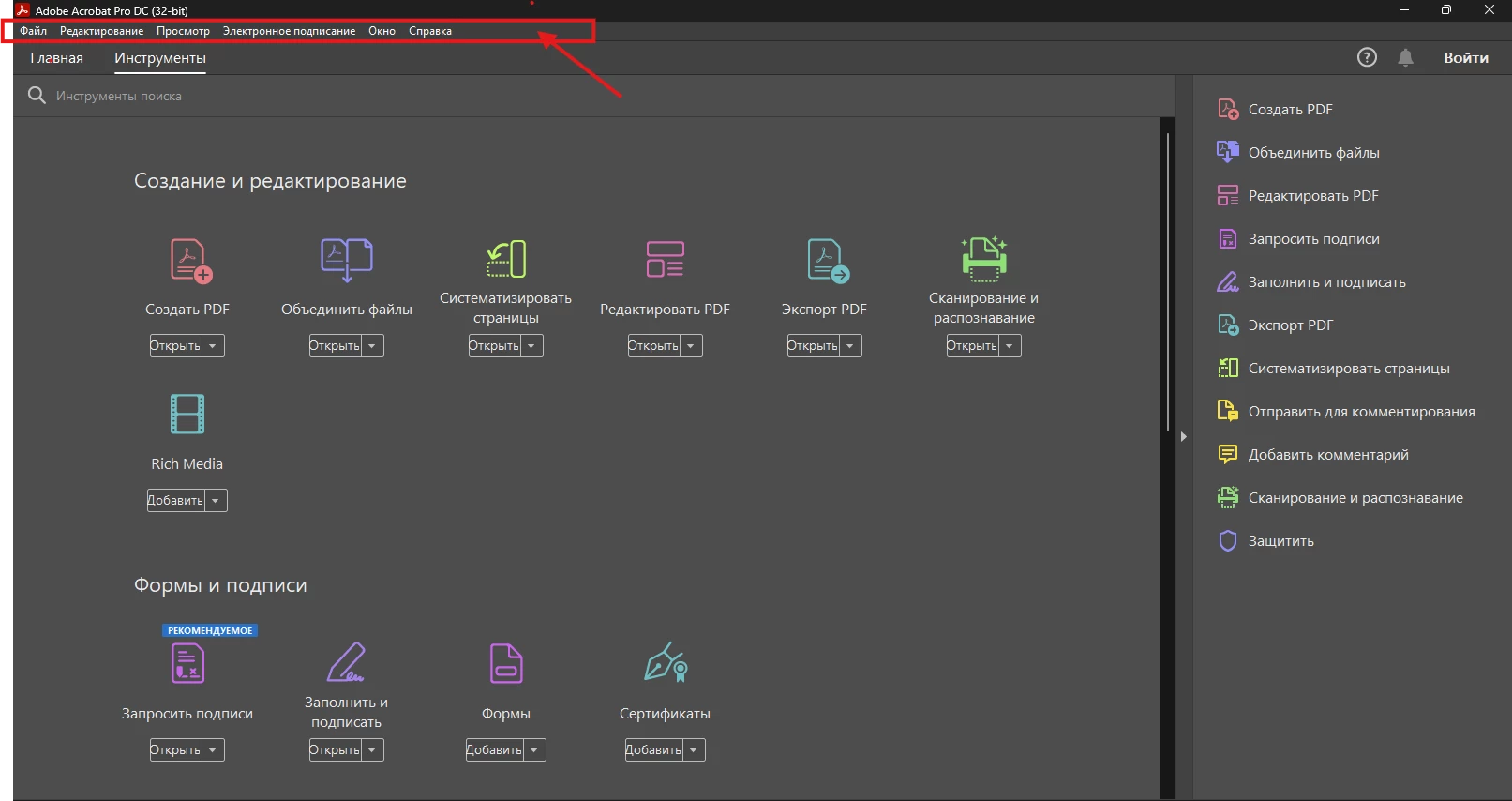Open the Запросить подписи icon in grid
Image resolution: width=1512 pixels, height=801 pixels.
(x=187, y=664)
